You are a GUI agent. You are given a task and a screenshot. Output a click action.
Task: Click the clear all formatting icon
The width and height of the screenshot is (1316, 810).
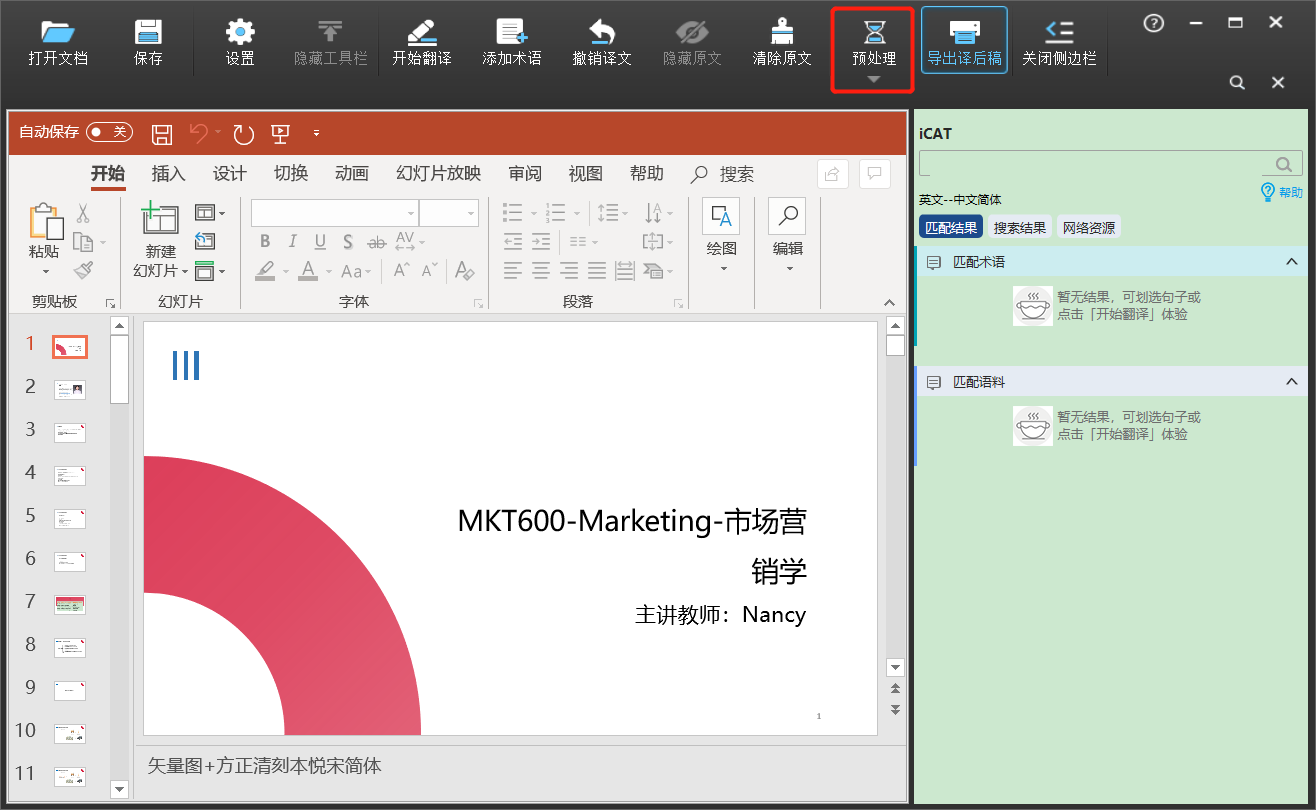464,271
